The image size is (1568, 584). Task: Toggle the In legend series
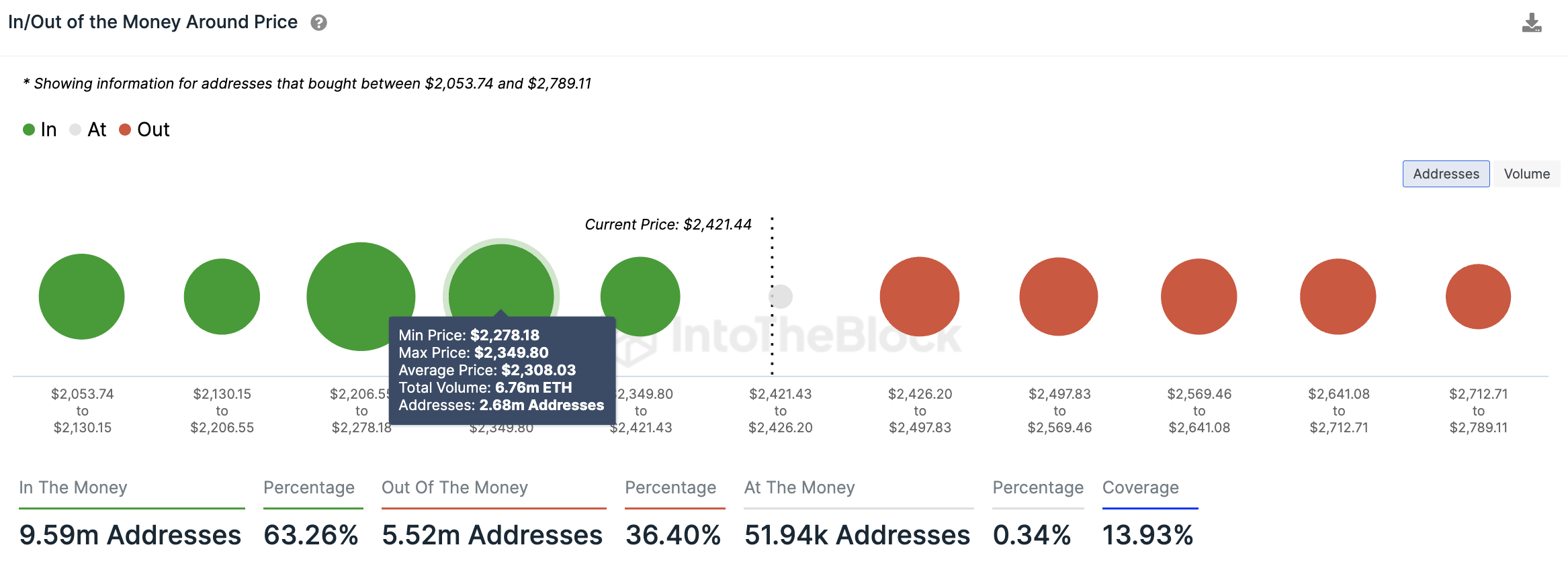click(x=40, y=130)
